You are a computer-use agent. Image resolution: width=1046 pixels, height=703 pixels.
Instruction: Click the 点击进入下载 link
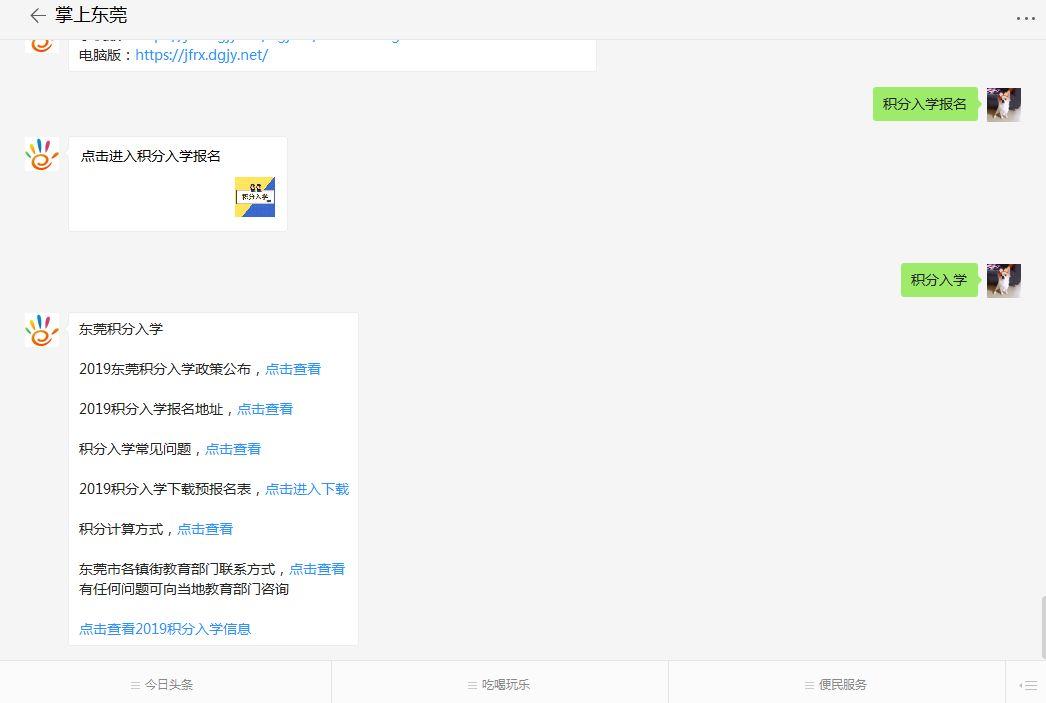point(307,489)
